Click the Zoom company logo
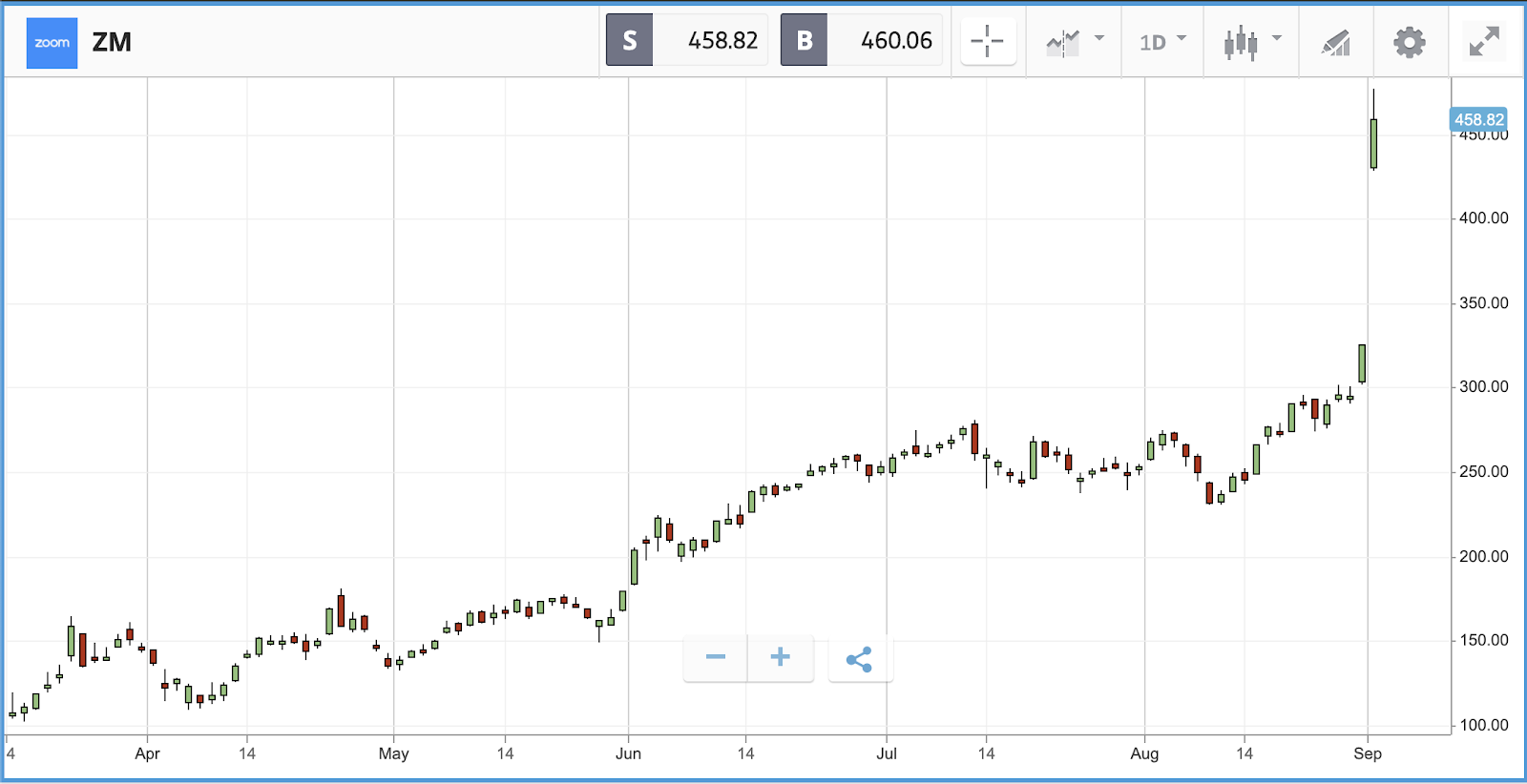This screenshot has height=784, width=1527. 52,43
